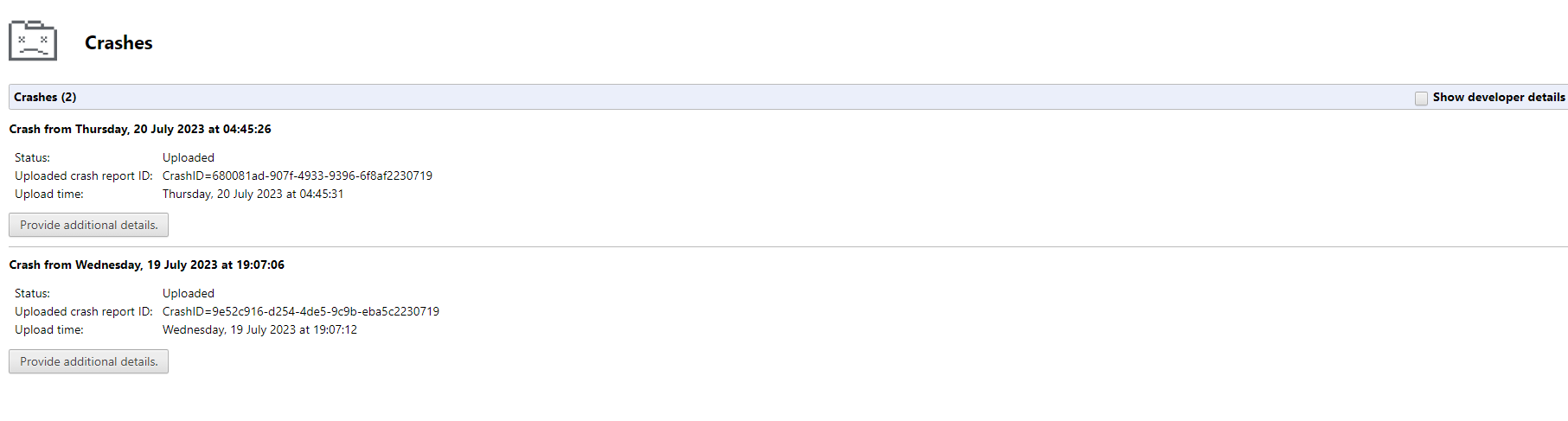Image resolution: width=1568 pixels, height=421 pixels.
Task: Click the sad folder crash icon
Action: click(33, 41)
